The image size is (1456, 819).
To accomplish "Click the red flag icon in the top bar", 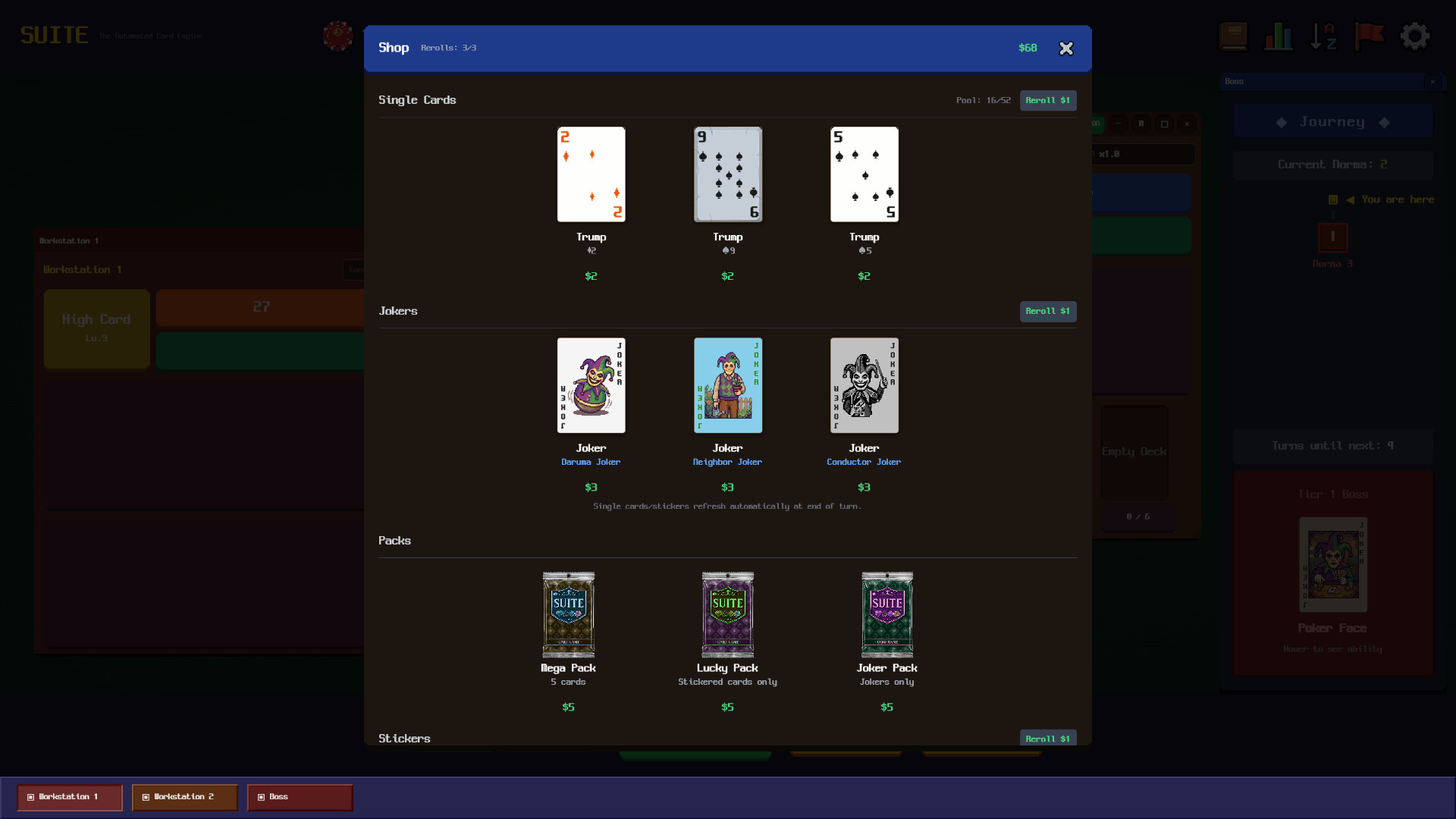I will [x=1370, y=36].
